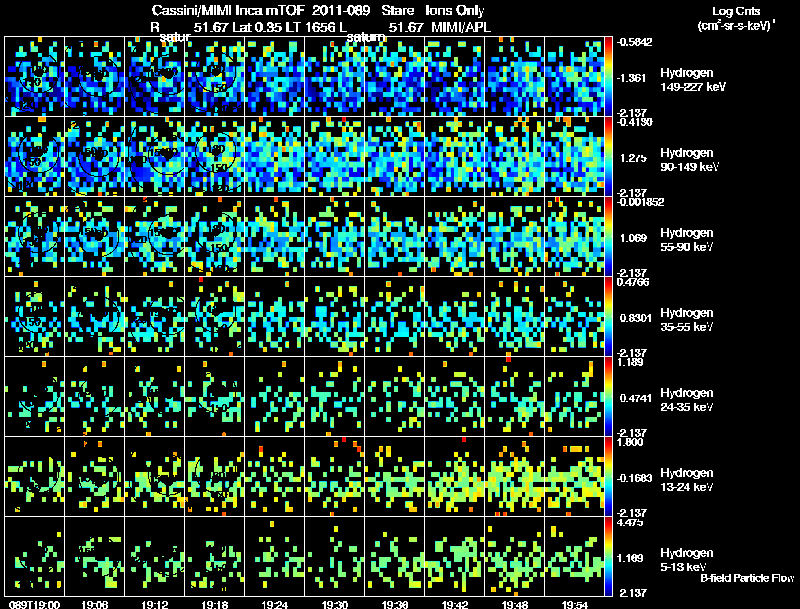
Task: Click the 1.275 color scale value
Action: 633,158
